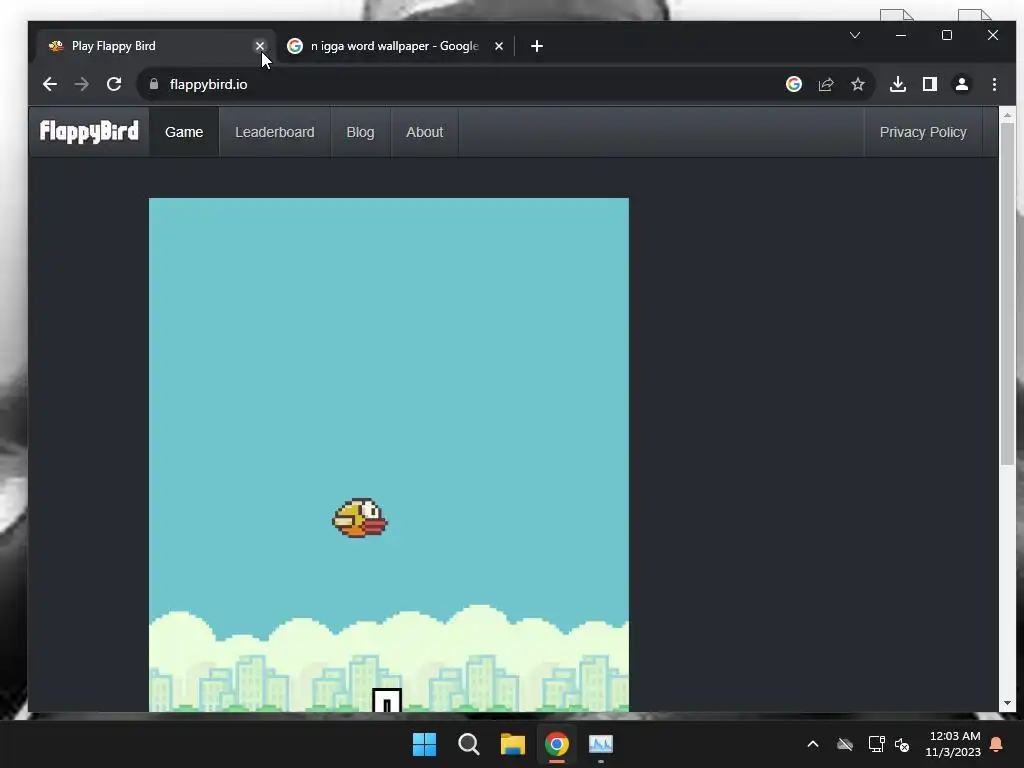Close the Chrome window

993,35
